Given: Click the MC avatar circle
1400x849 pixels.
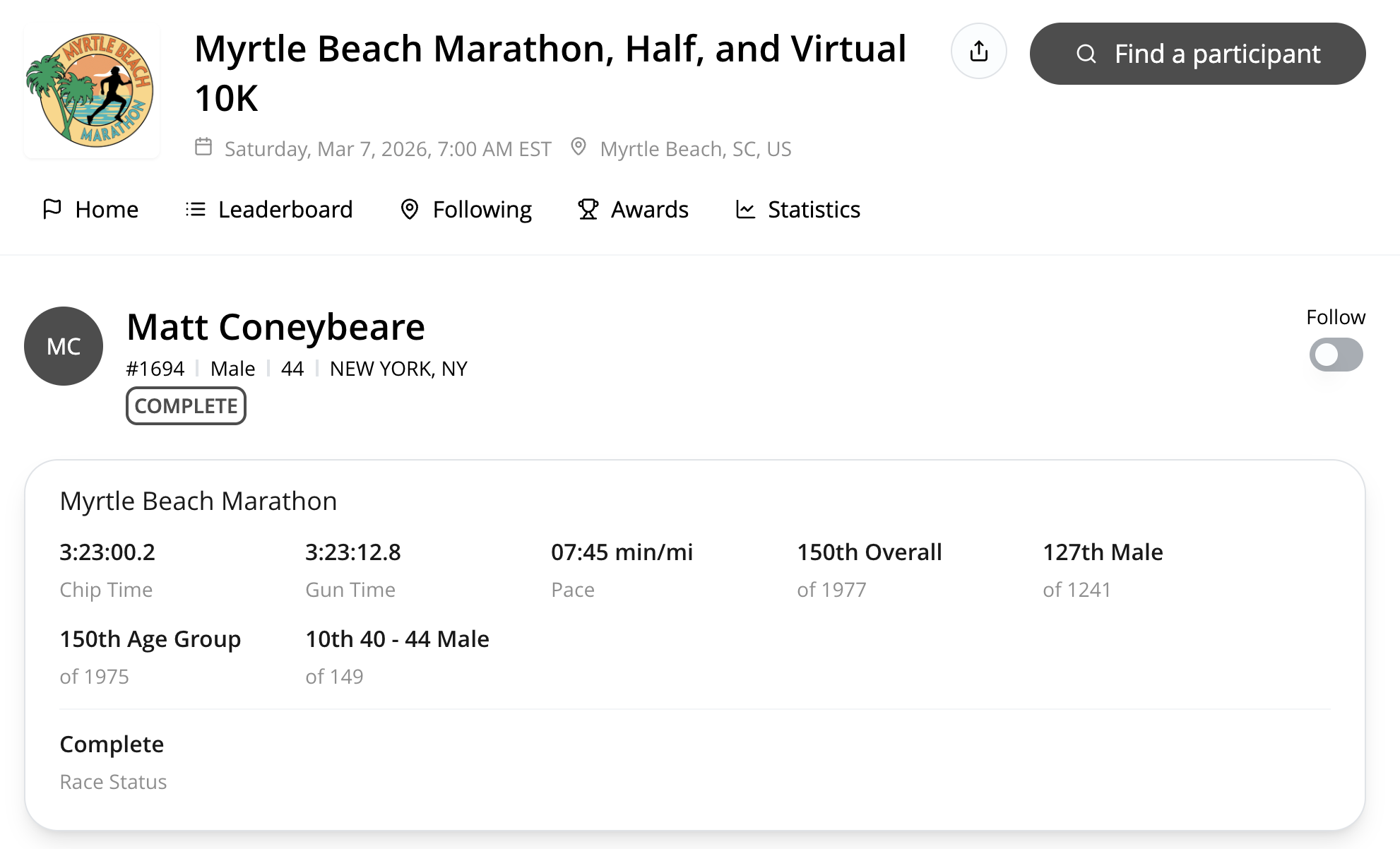Looking at the screenshot, I should point(64,346).
